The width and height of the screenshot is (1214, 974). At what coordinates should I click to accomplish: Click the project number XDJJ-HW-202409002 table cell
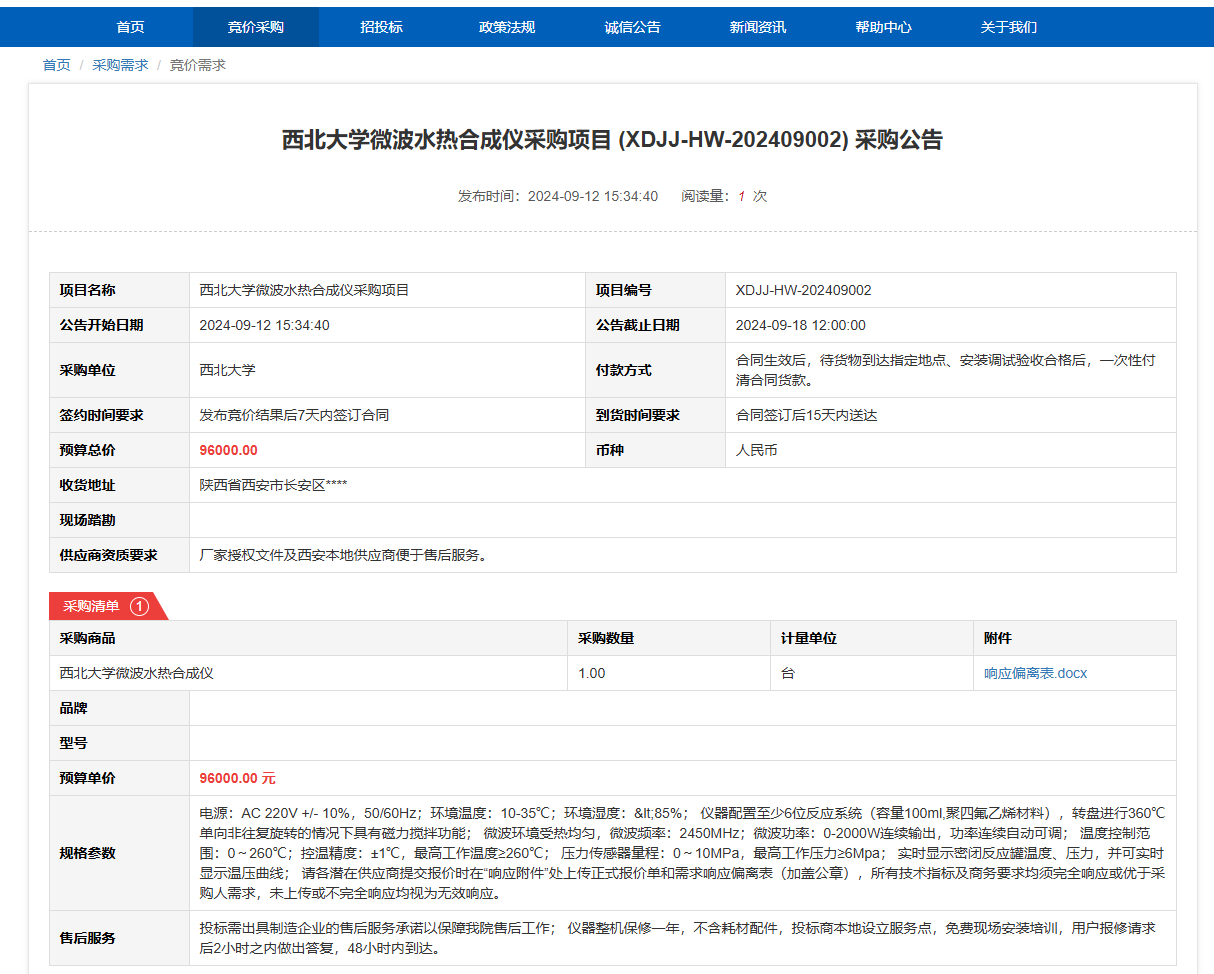803,290
